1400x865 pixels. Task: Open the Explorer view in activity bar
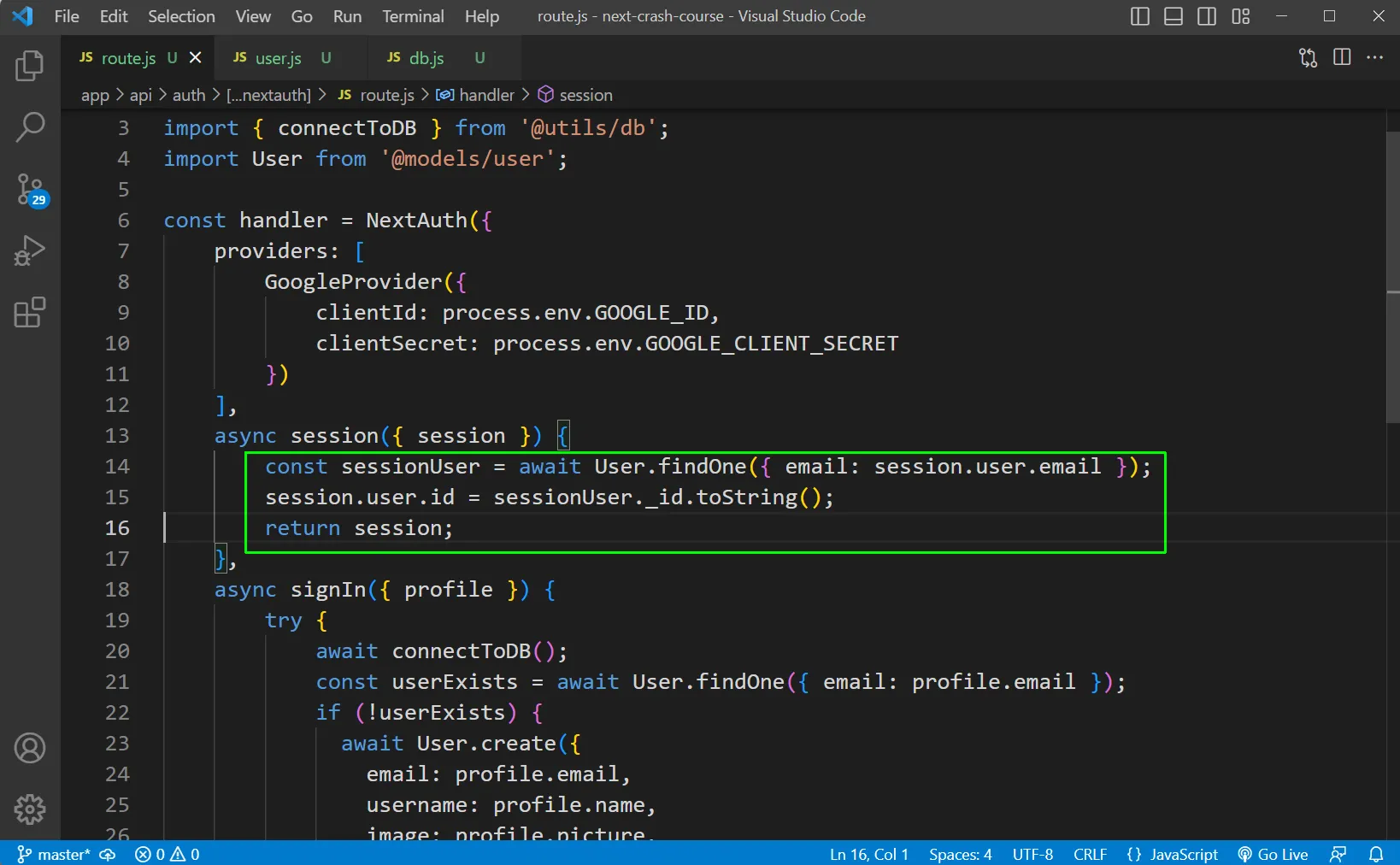30,66
